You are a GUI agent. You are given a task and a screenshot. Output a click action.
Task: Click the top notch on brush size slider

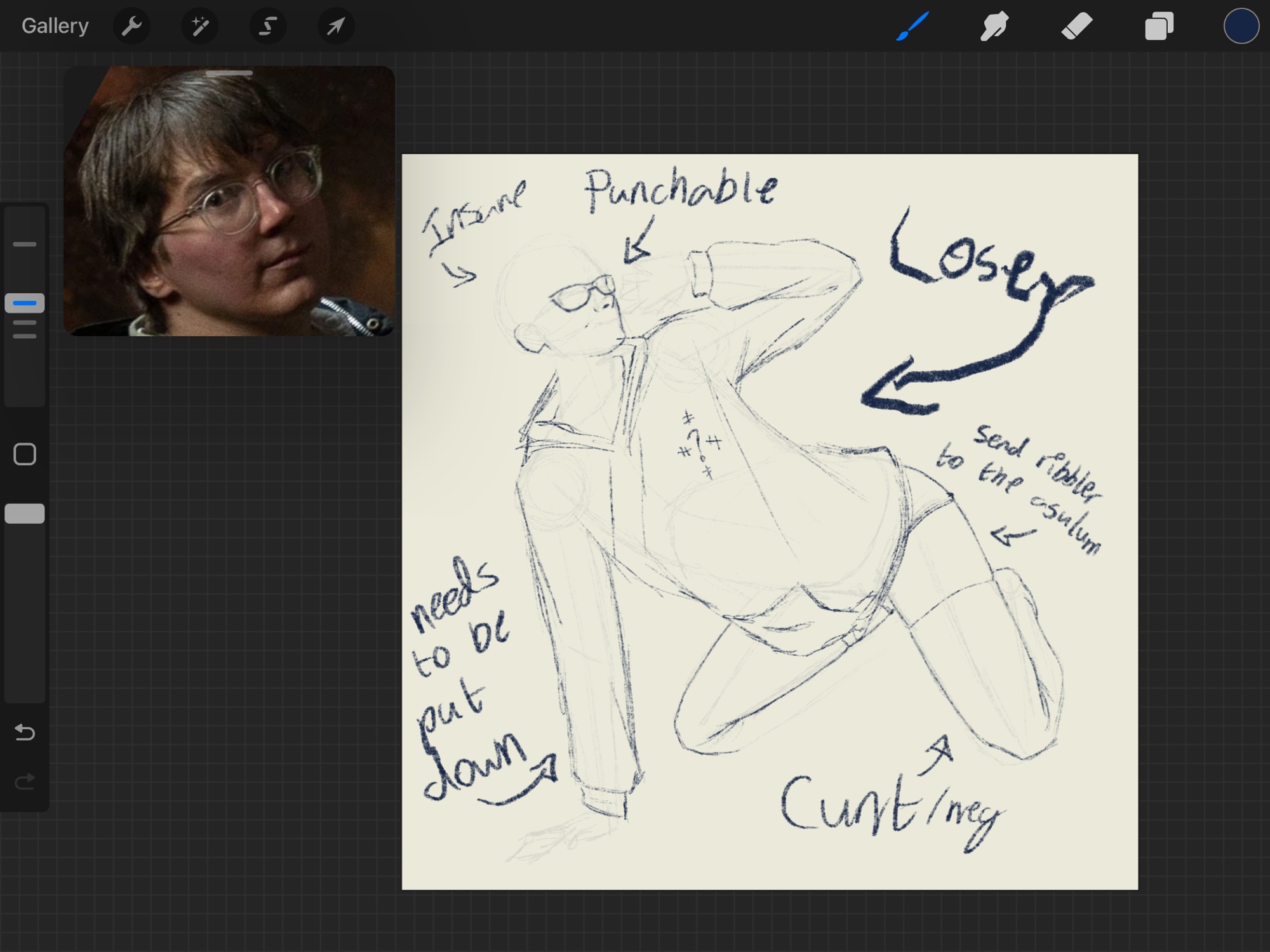25,244
